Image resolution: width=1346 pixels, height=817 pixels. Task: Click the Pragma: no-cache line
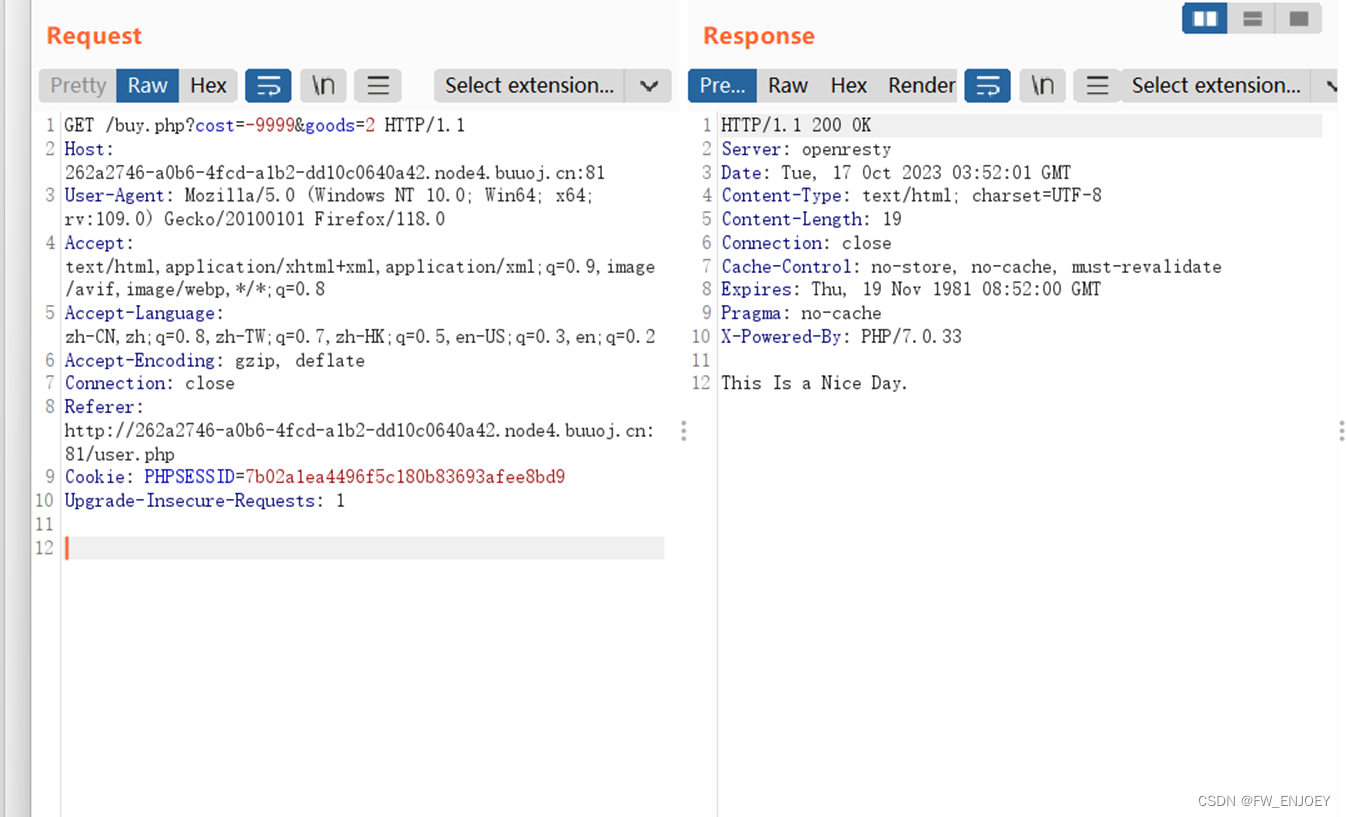click(801, 313)
